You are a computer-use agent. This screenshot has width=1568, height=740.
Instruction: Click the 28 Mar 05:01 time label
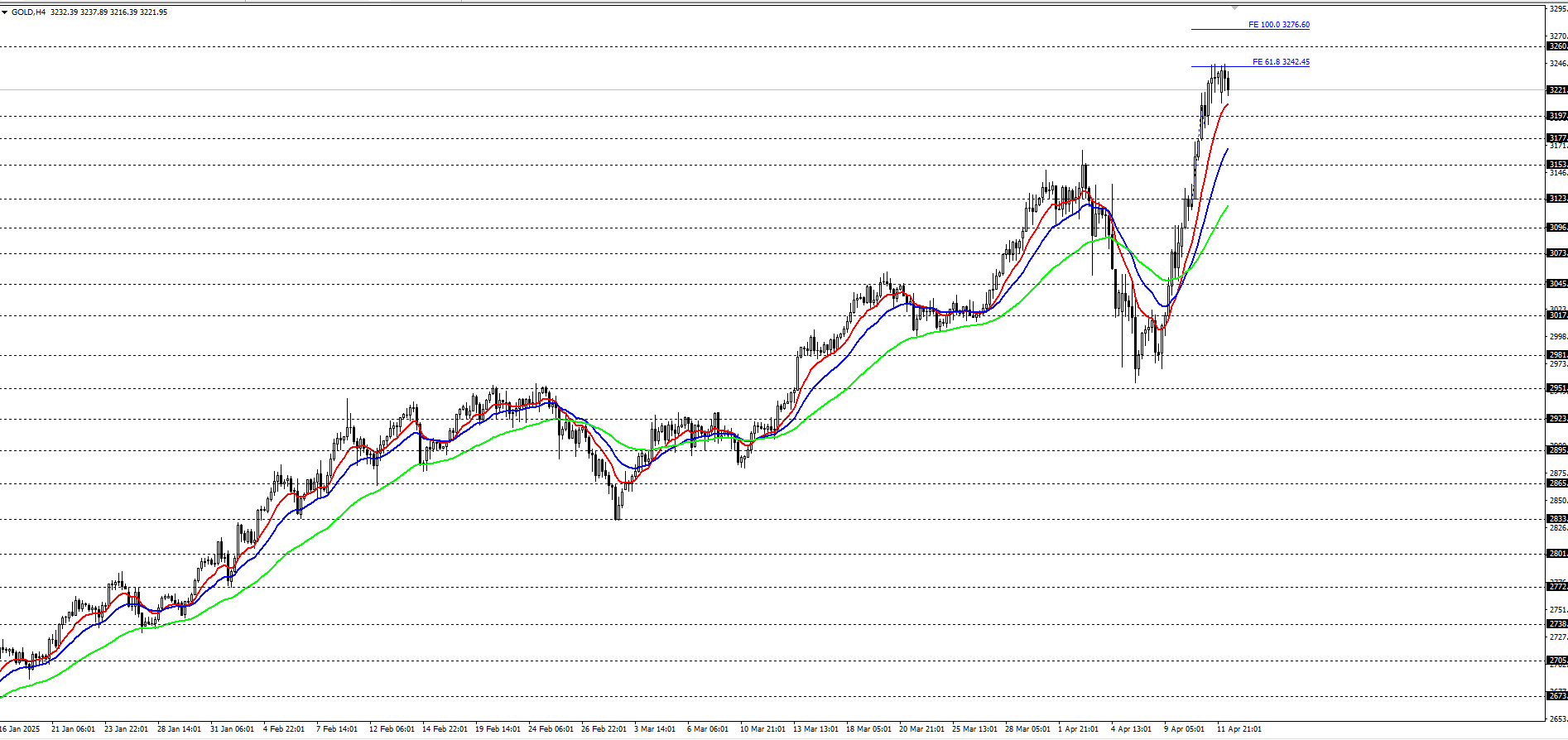coord(1027,729)
